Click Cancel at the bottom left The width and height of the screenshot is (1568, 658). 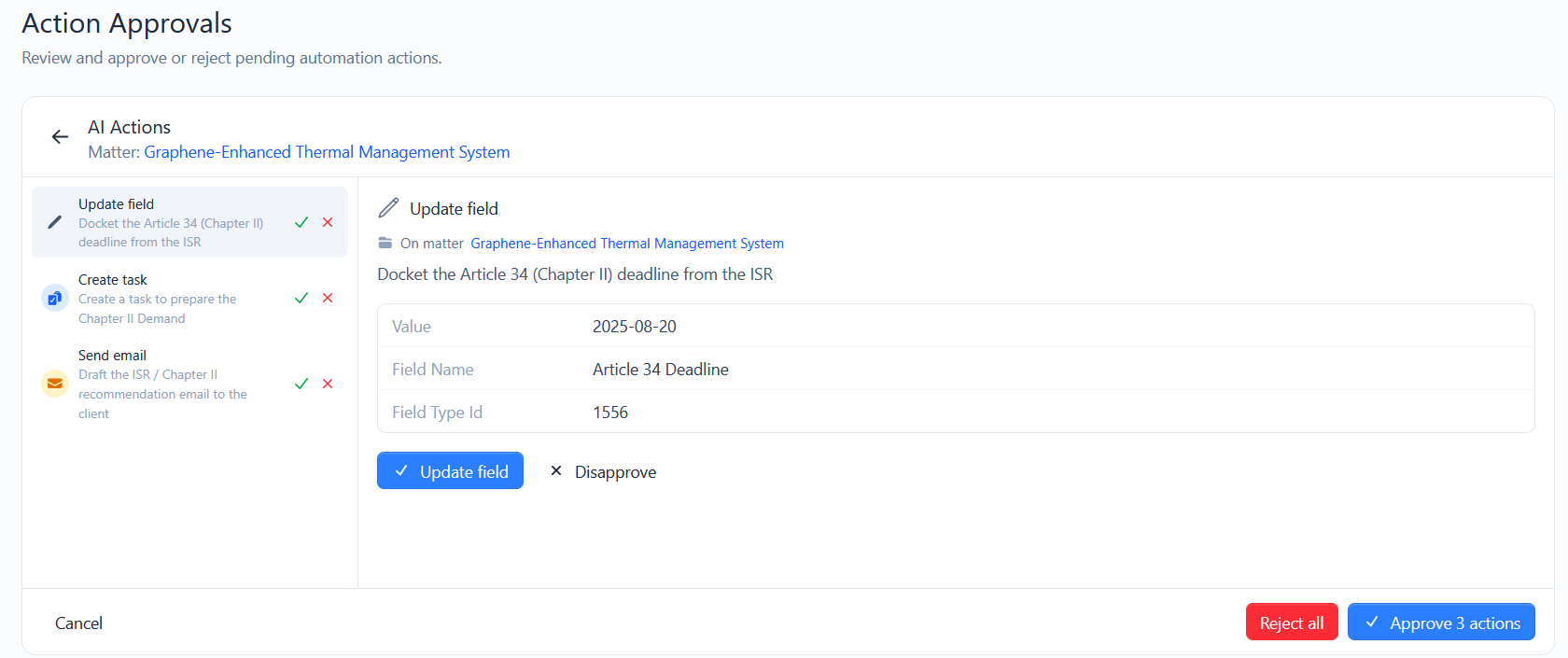tap(78, 623)
